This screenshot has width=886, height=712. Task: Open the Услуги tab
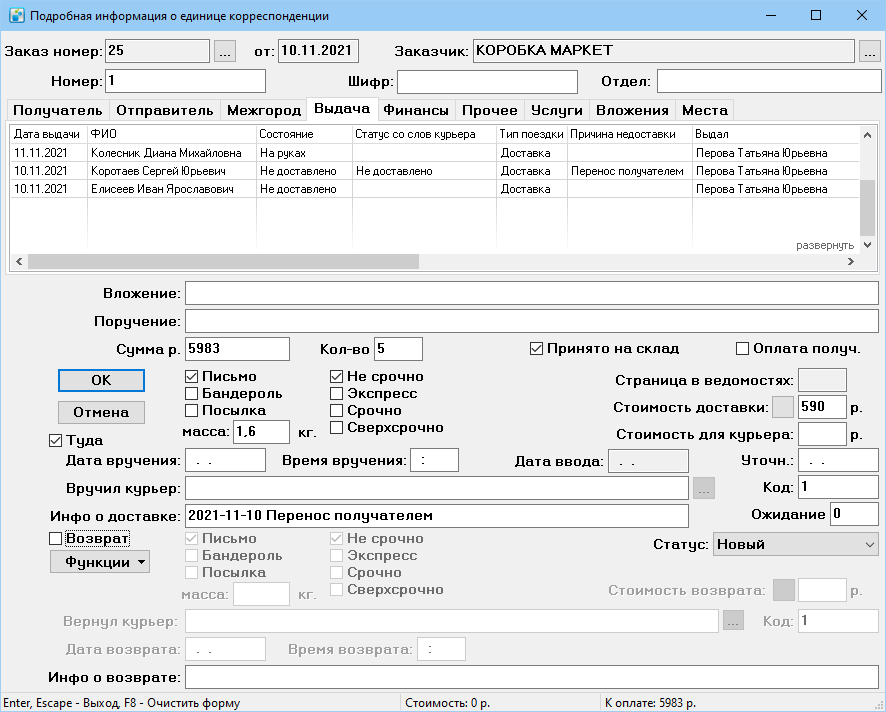coord(557,110)
